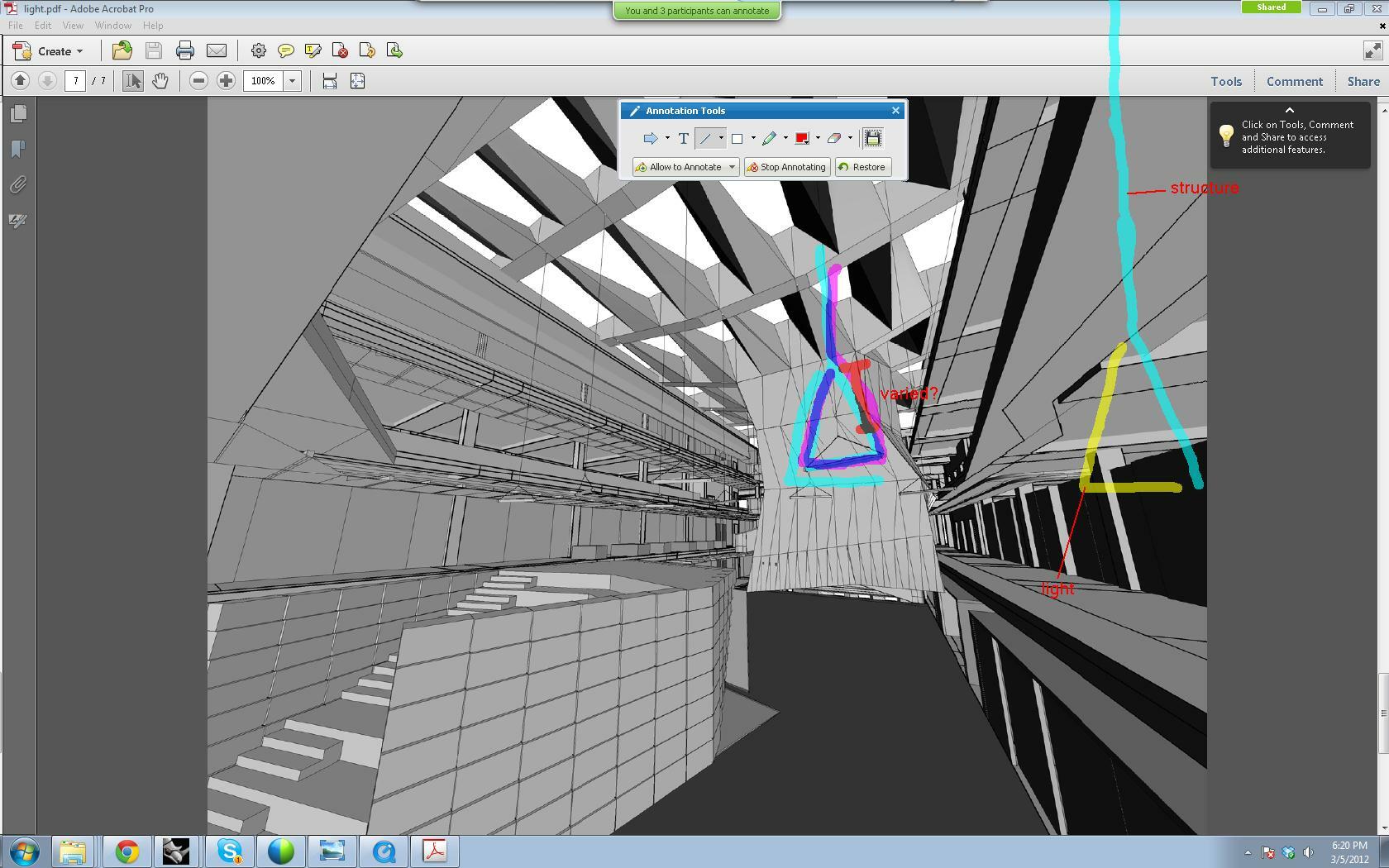Open the zoom percentage dropdown
The height and width of the screenshot is (868, 1389).
(292, 81)
